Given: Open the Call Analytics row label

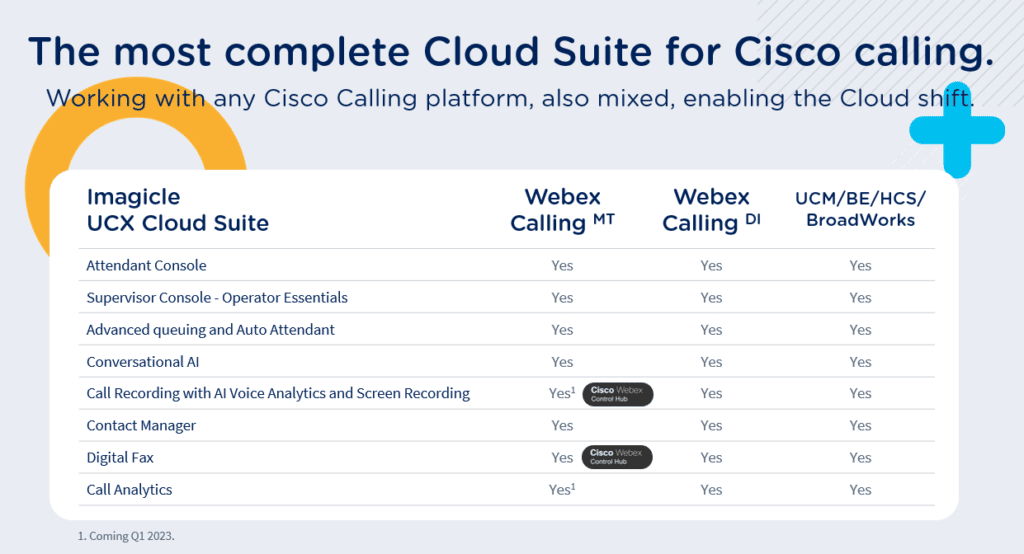Looking at the screenshot, I should [x=129, y=490].
